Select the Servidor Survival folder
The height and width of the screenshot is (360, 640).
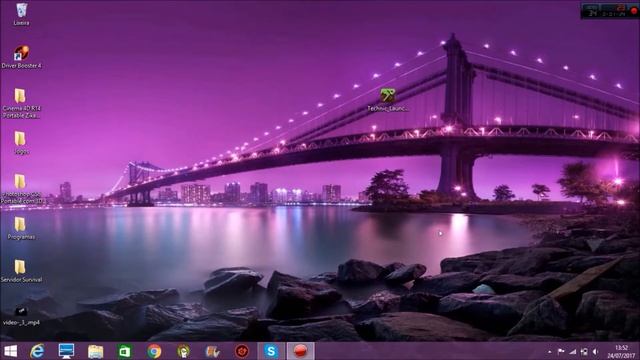[x=21, y=271]
